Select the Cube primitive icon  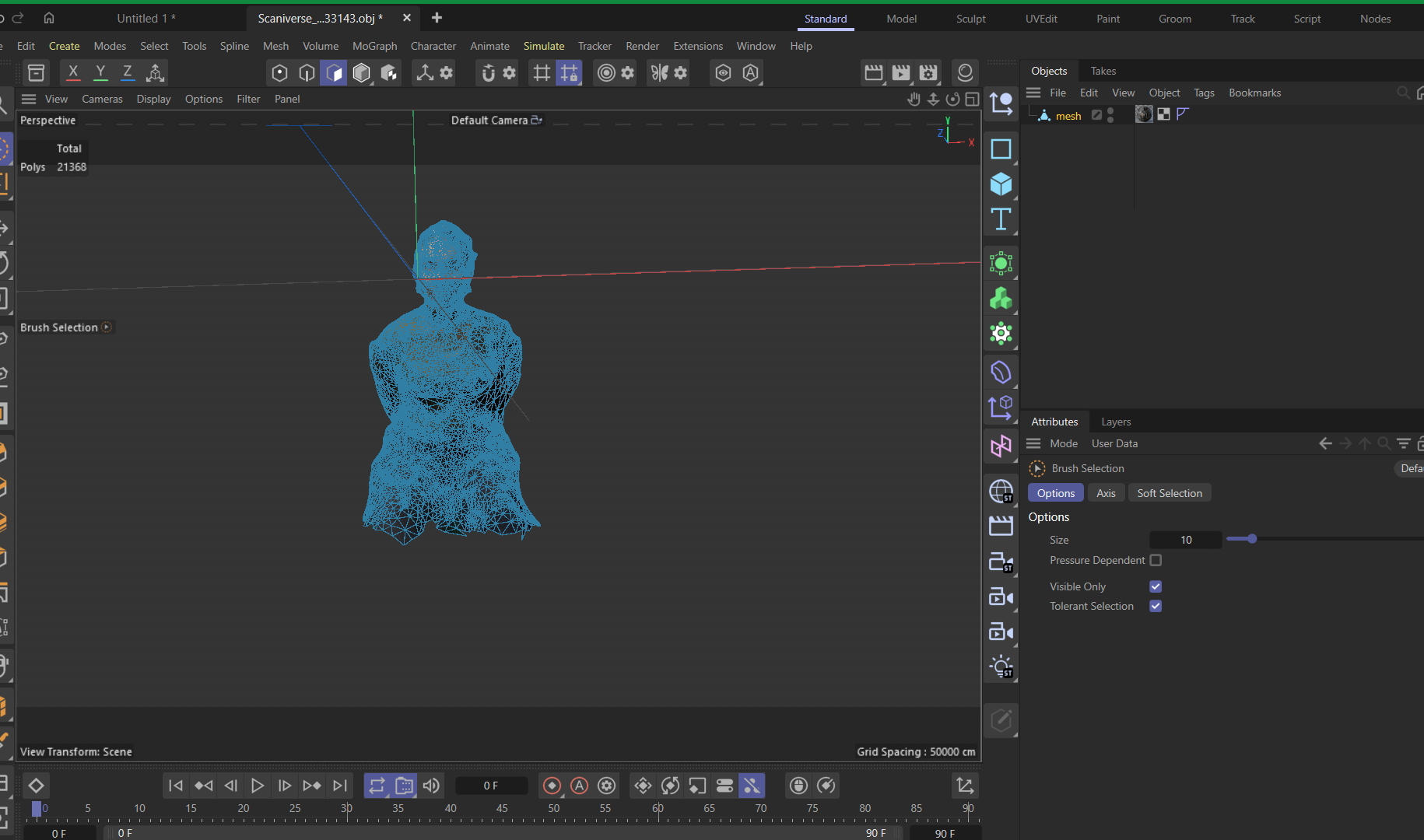coord(1001,184)
